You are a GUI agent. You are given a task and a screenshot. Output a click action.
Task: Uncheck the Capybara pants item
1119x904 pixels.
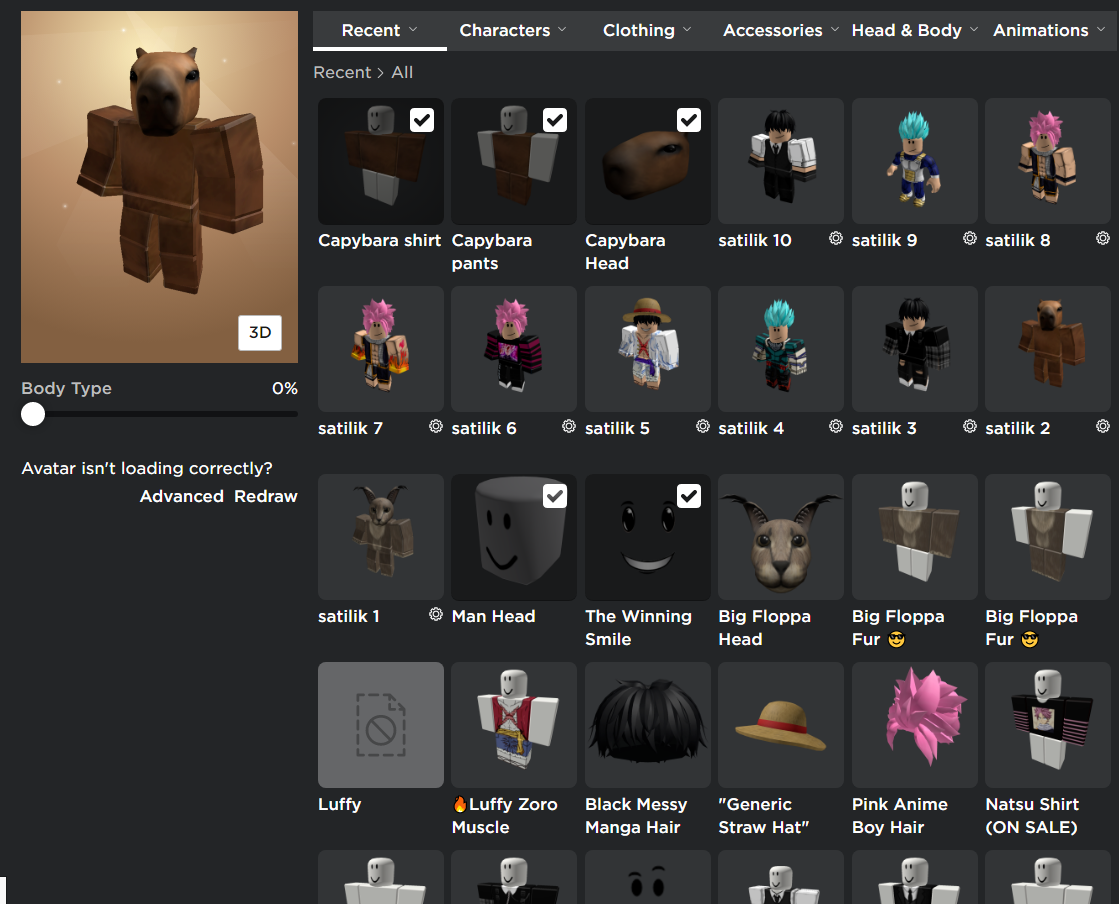click(x=555, y=120)
